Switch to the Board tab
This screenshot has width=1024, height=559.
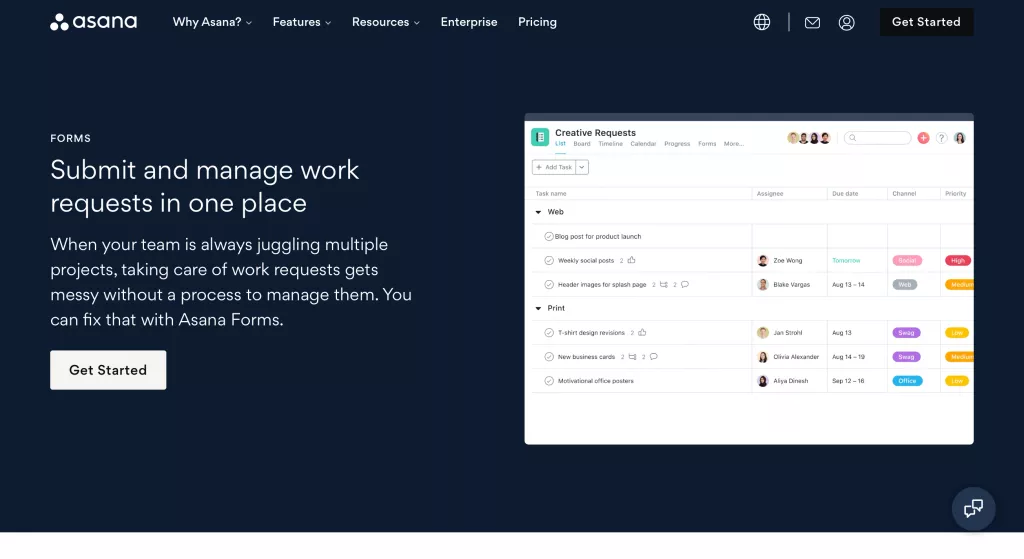point(582,144)
